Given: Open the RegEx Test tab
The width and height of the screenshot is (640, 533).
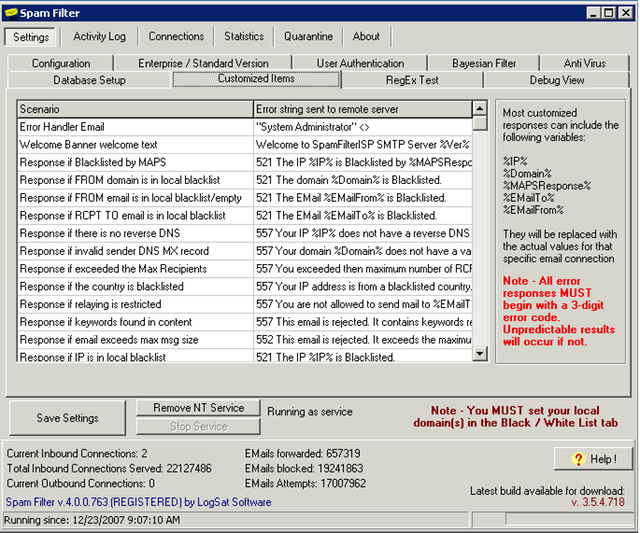Looking at the screenshot, I should (411, 80).
